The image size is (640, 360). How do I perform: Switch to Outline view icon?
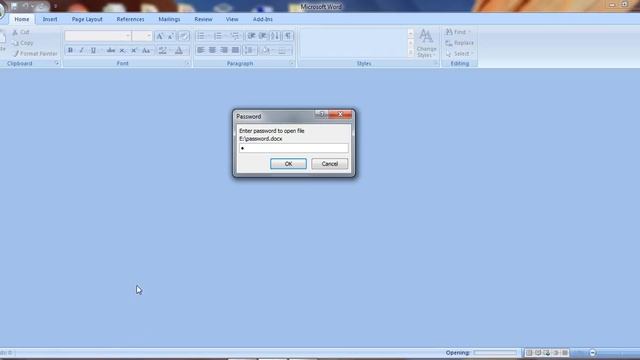coord(556,353)
